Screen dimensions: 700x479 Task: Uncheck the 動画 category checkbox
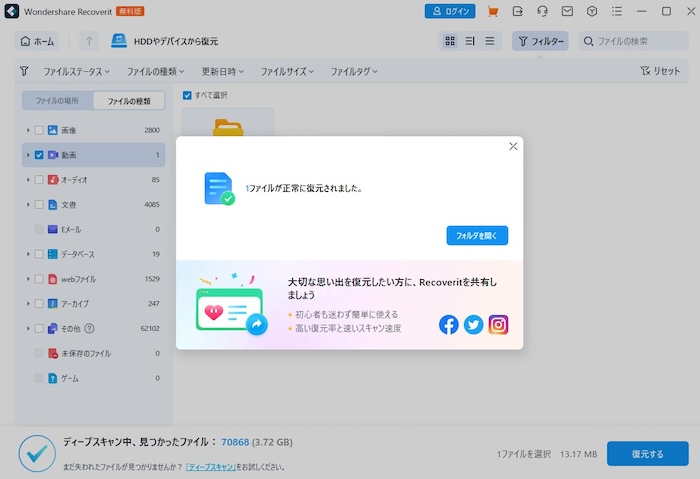(39, 155)
